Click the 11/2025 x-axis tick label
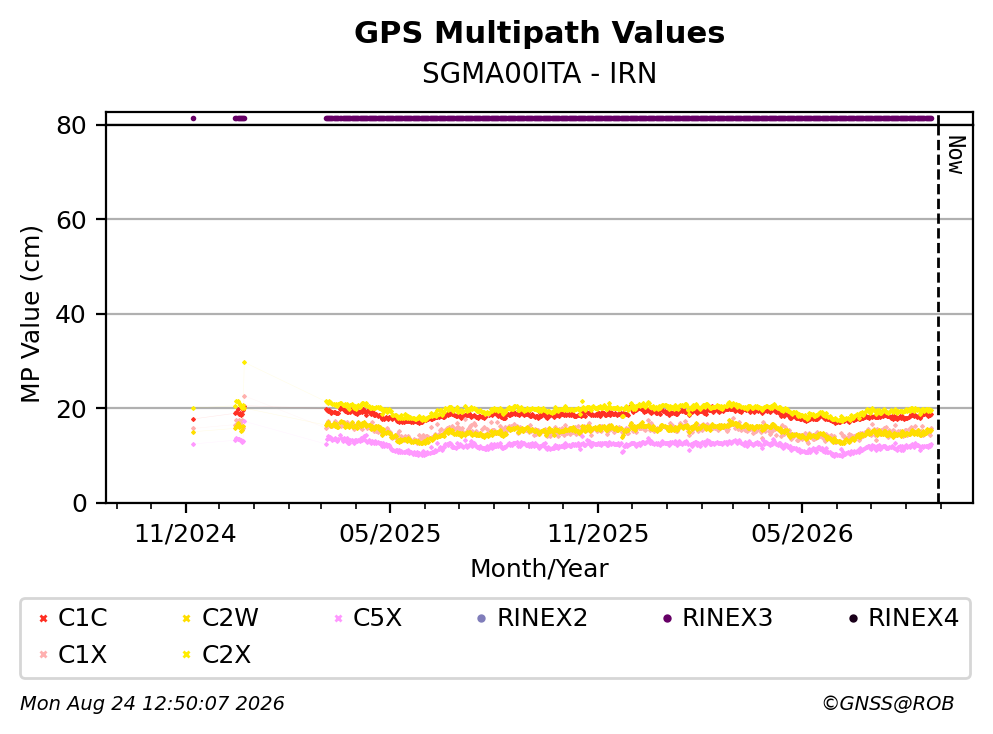Image resolution: width=993 pixels, height=734 pixels. (x=598, y=534)
